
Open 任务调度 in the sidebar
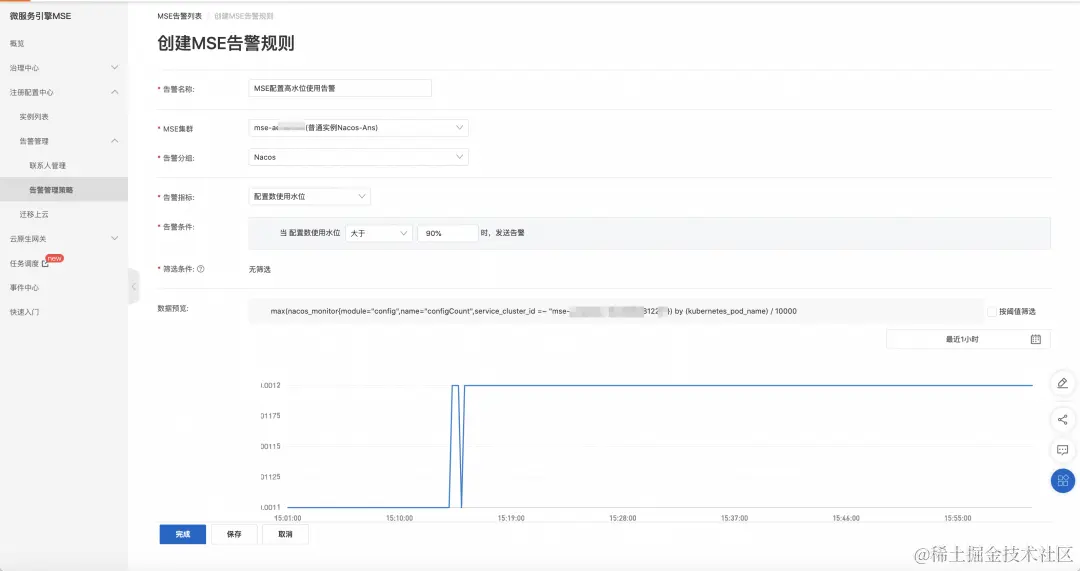pyautogui.click(x=24, y=263)
